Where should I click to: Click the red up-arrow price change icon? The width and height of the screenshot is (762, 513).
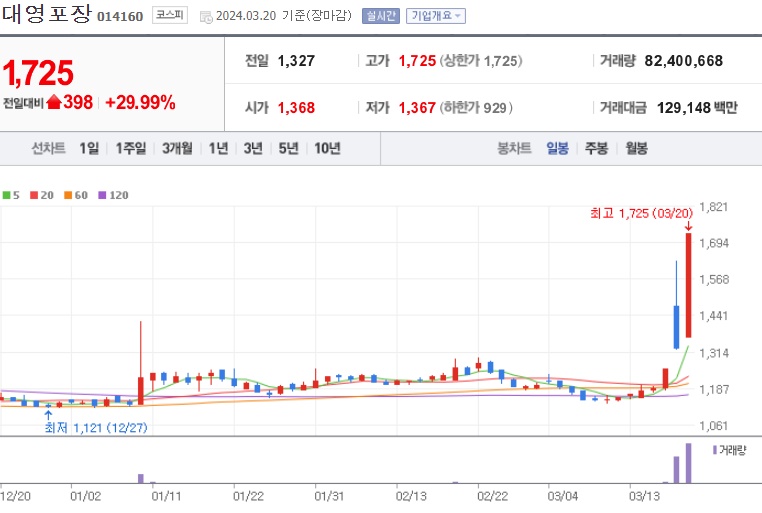click(x=54, y=102)
